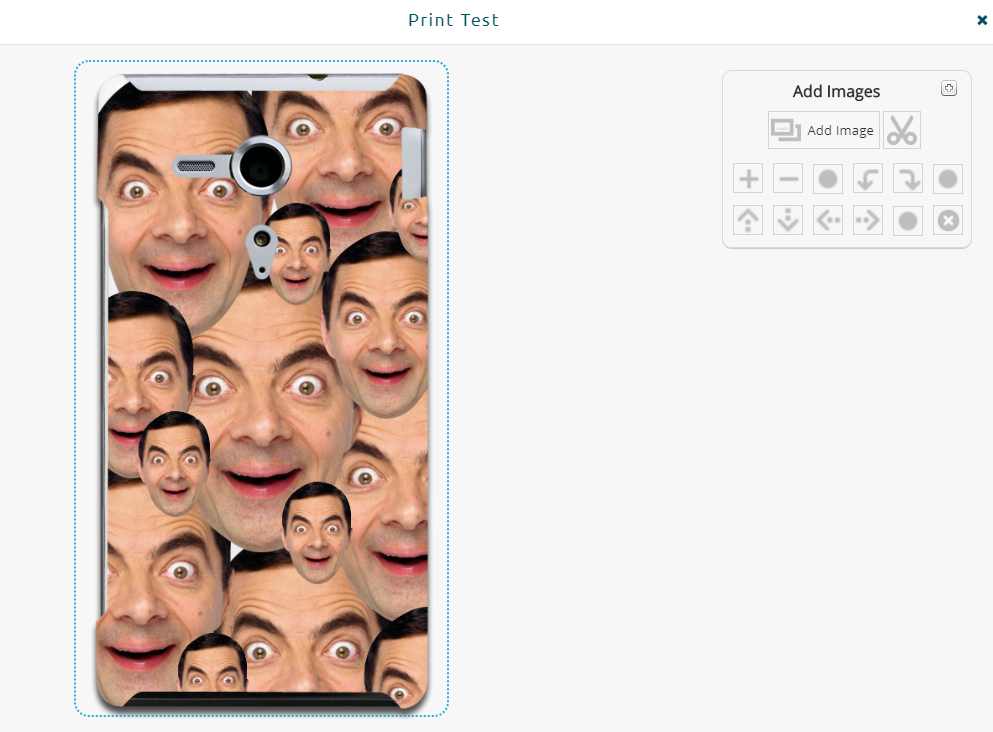Zoom in with the plus icon

[748, 179]
